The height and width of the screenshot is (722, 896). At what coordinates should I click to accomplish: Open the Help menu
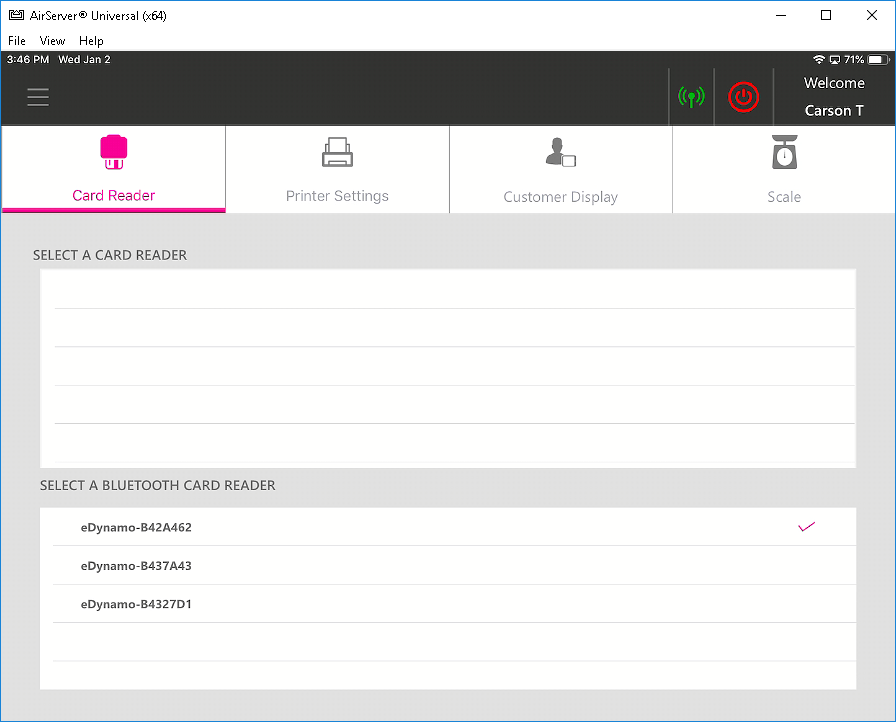point(91,41)
